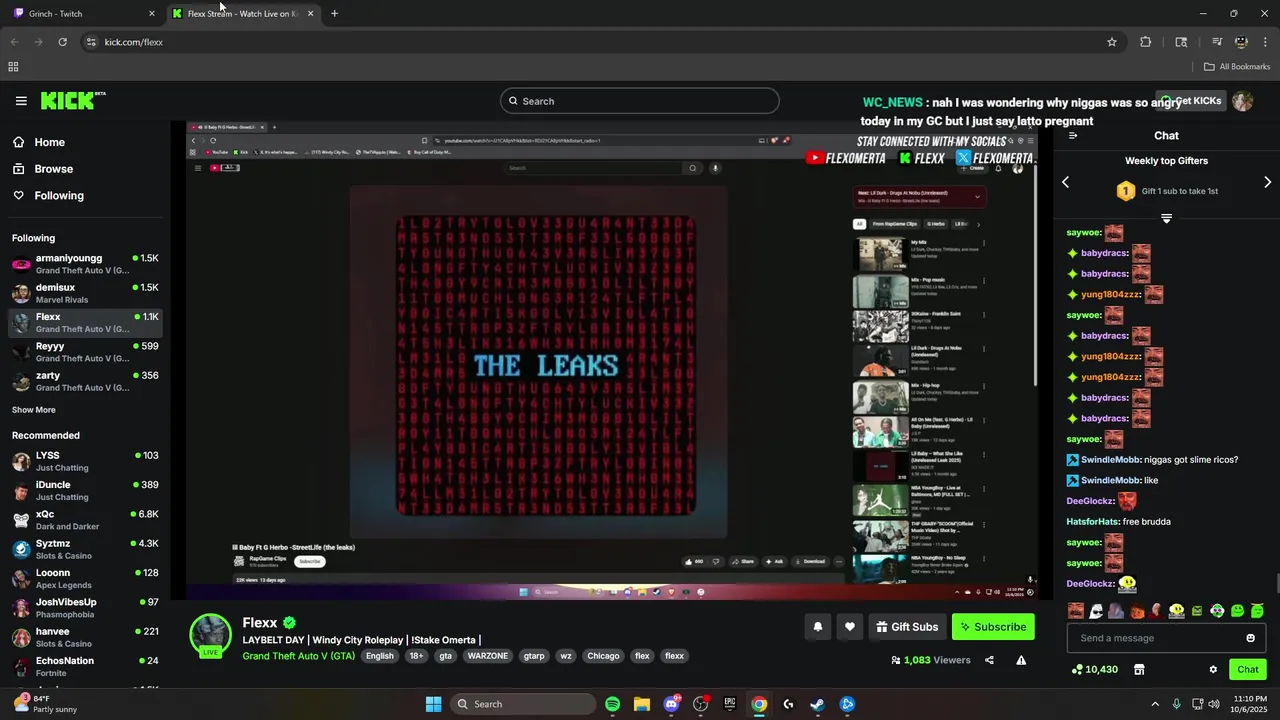
Task: Open Chrome apps grid in bookmarks bar
Action: pyautogui.click(x=13, y=67)
